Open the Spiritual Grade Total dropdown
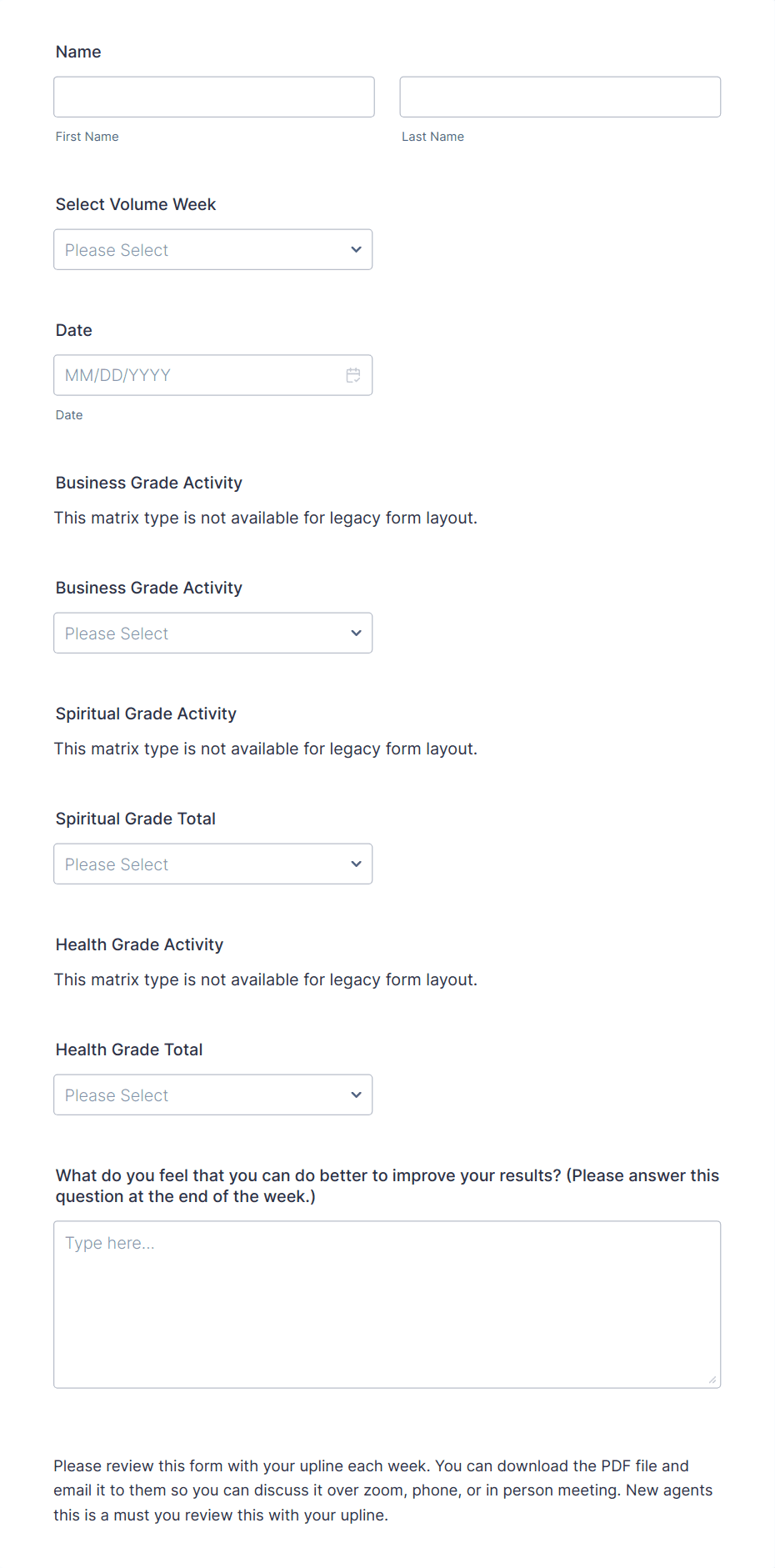 click(213, 864)
